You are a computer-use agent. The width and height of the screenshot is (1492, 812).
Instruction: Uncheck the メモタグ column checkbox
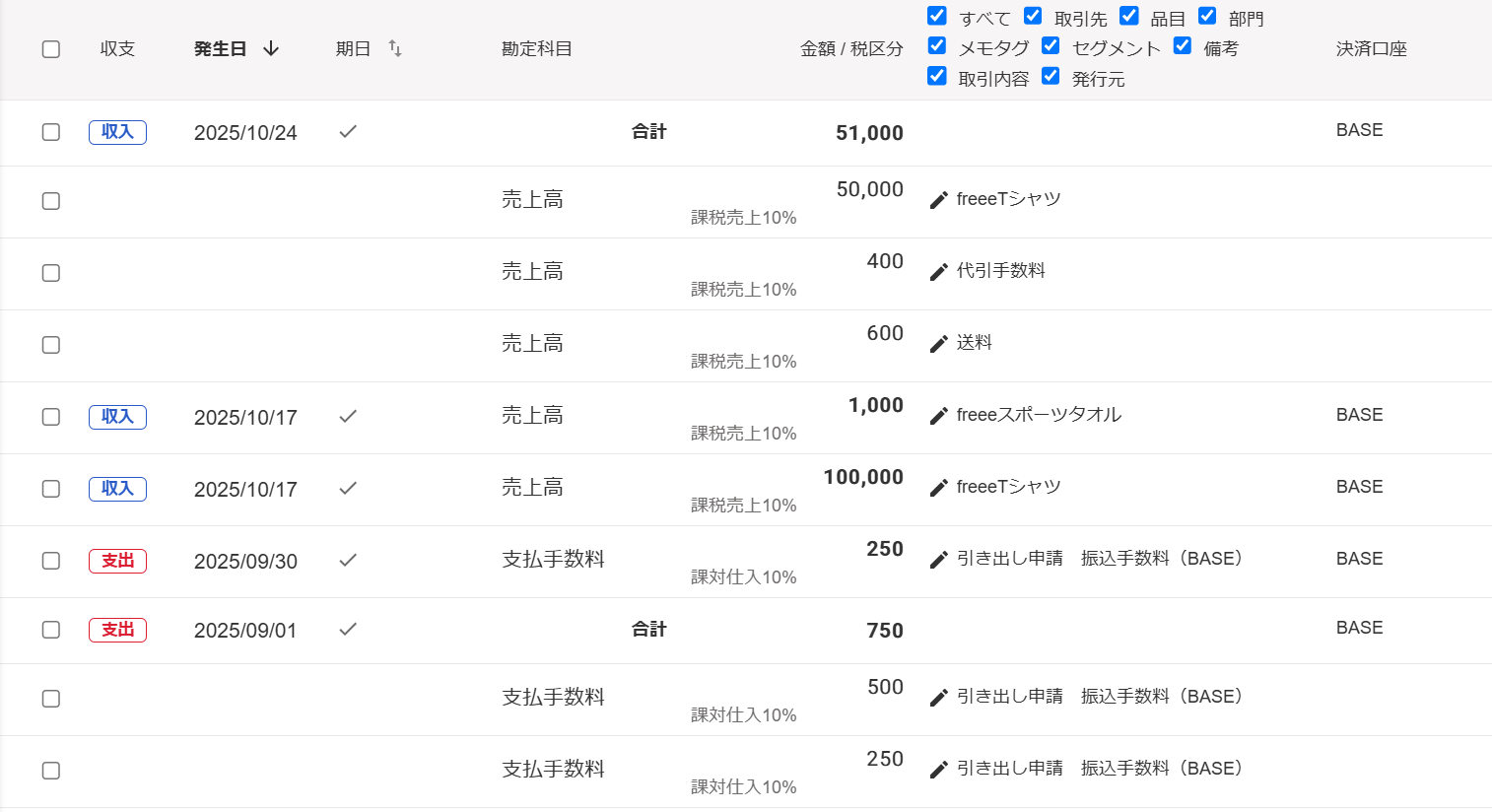point(937,45)
